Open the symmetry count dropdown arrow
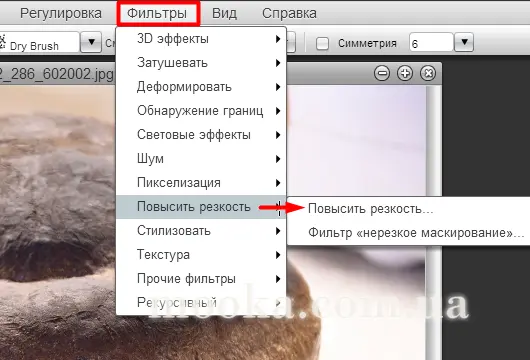Image resolution: width=530 pixels, height=360 pixels. 465,42
